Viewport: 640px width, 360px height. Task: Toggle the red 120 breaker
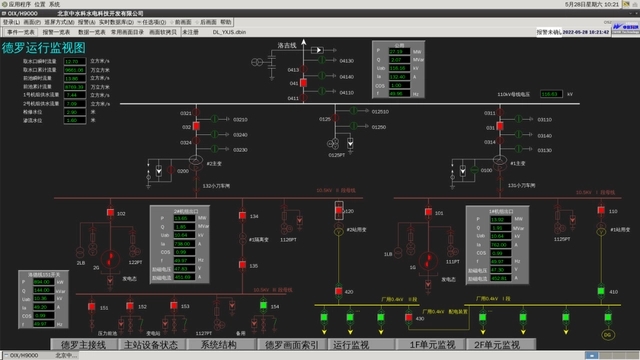[339, 211]
